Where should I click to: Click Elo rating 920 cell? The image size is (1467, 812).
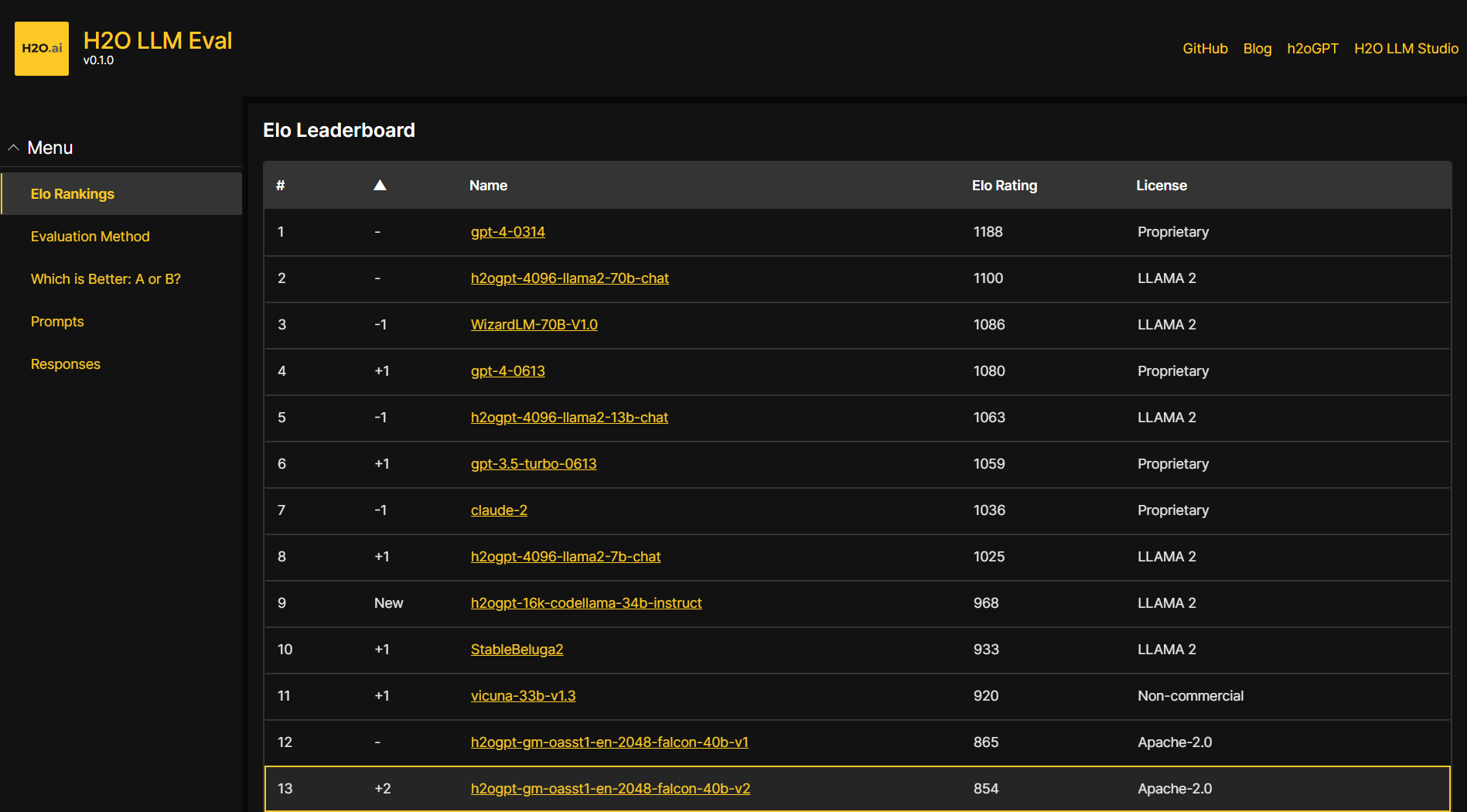coord(986,696)
